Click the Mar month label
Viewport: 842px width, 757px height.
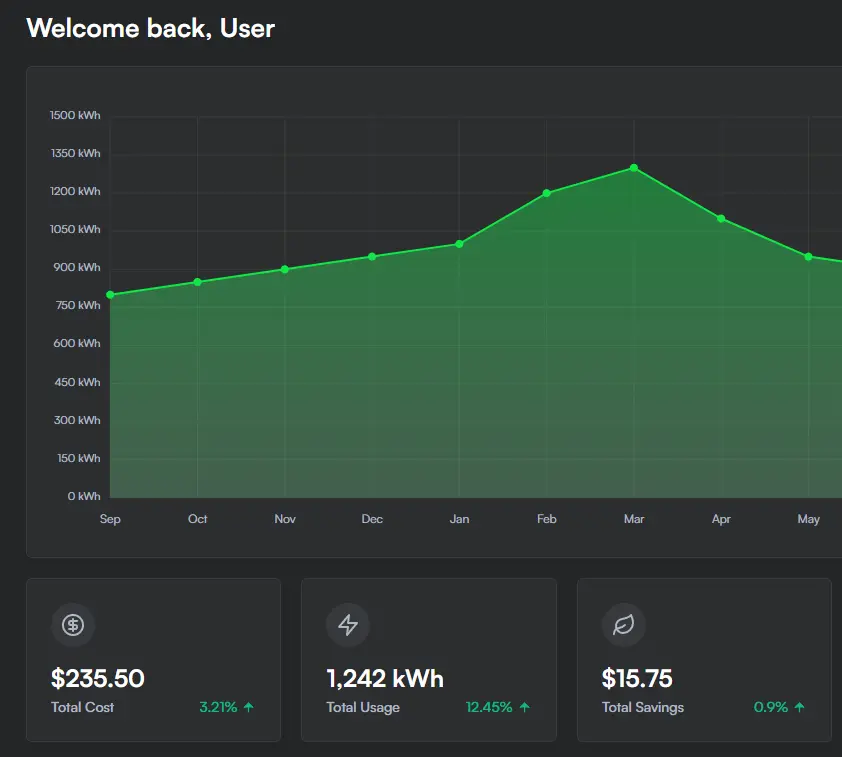pos(634,519)
